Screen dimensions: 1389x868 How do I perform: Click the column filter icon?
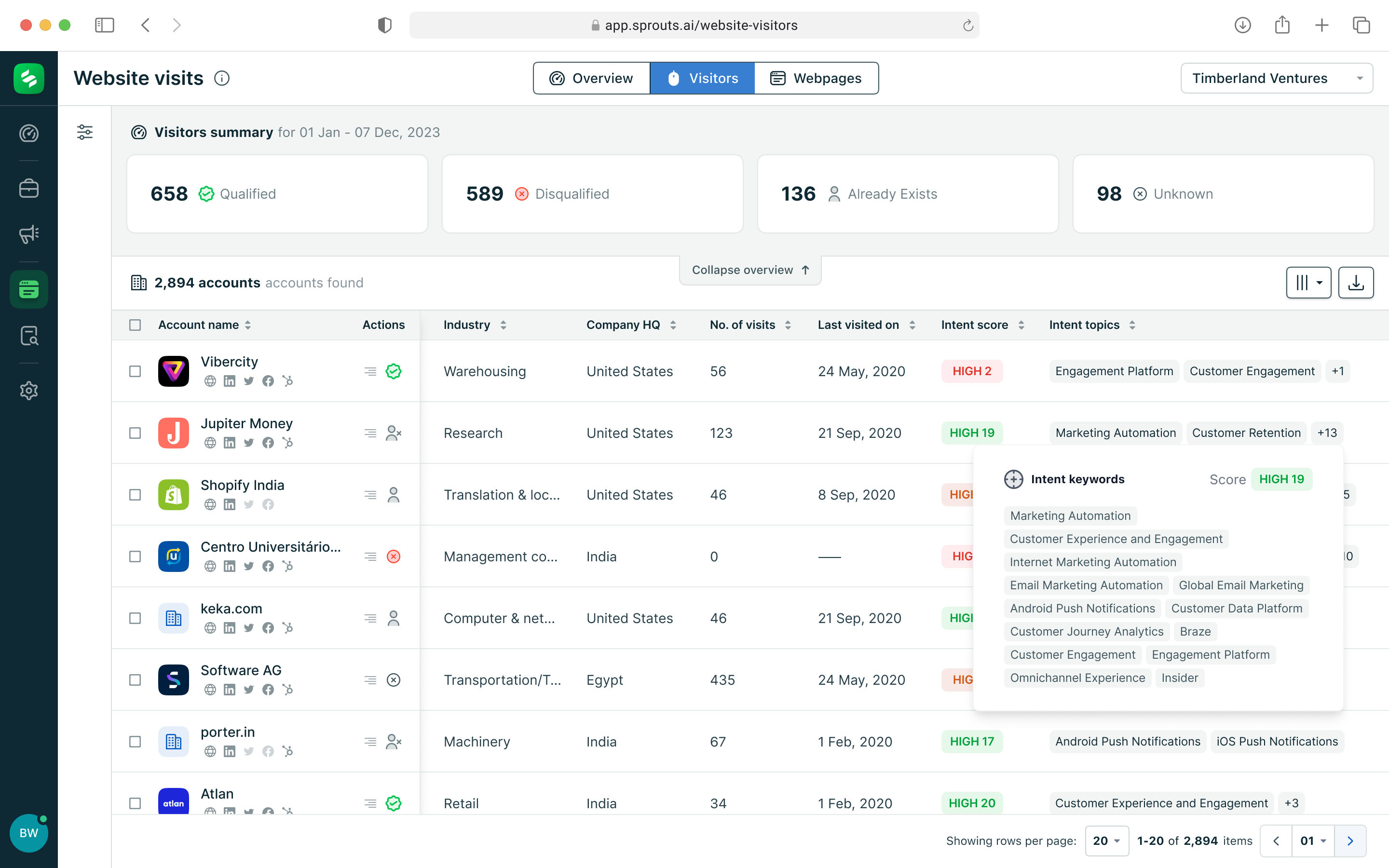(x=1308, y=283)
